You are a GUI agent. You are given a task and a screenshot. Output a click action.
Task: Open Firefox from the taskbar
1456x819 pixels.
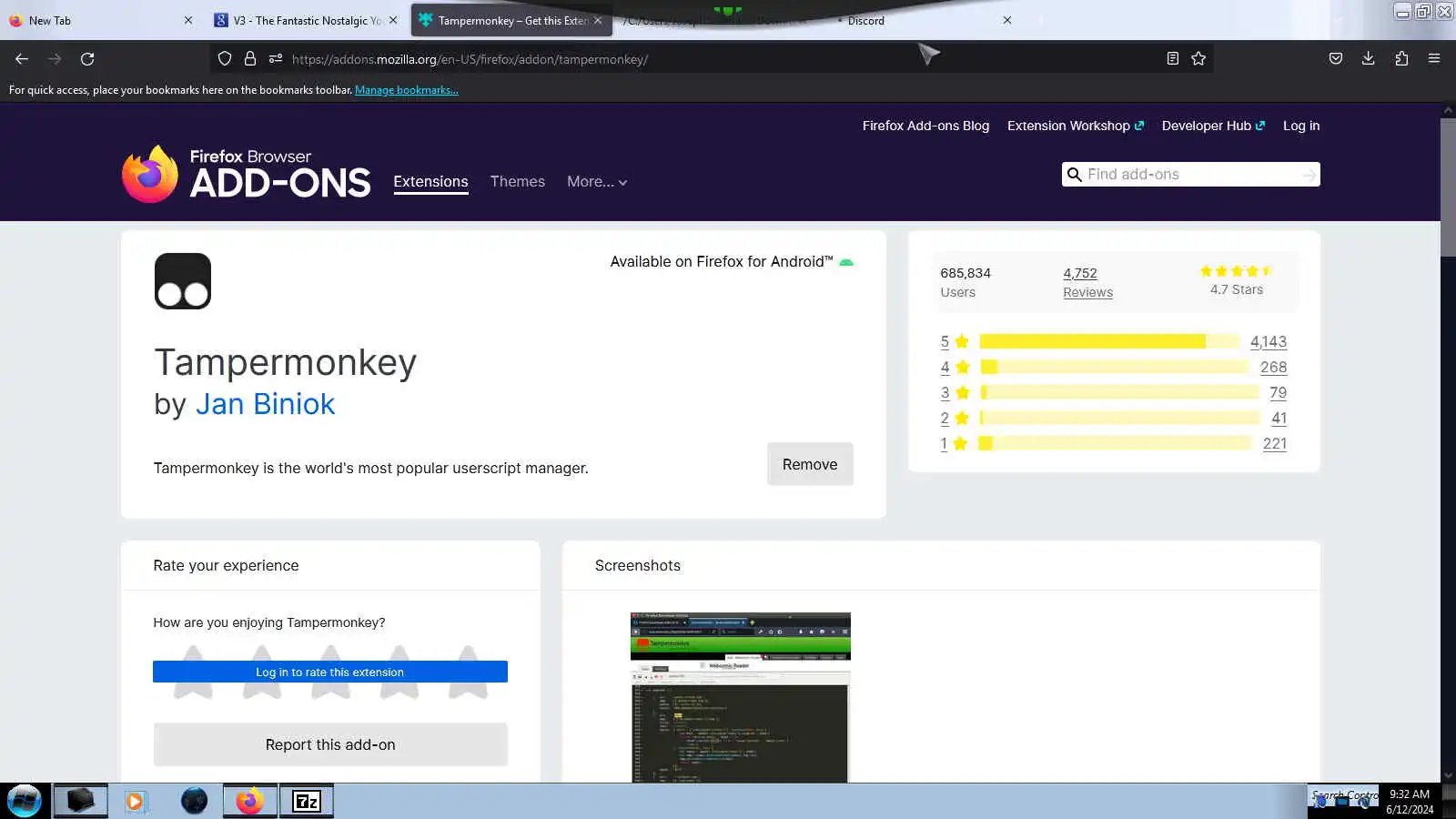(x=249, y=801)
